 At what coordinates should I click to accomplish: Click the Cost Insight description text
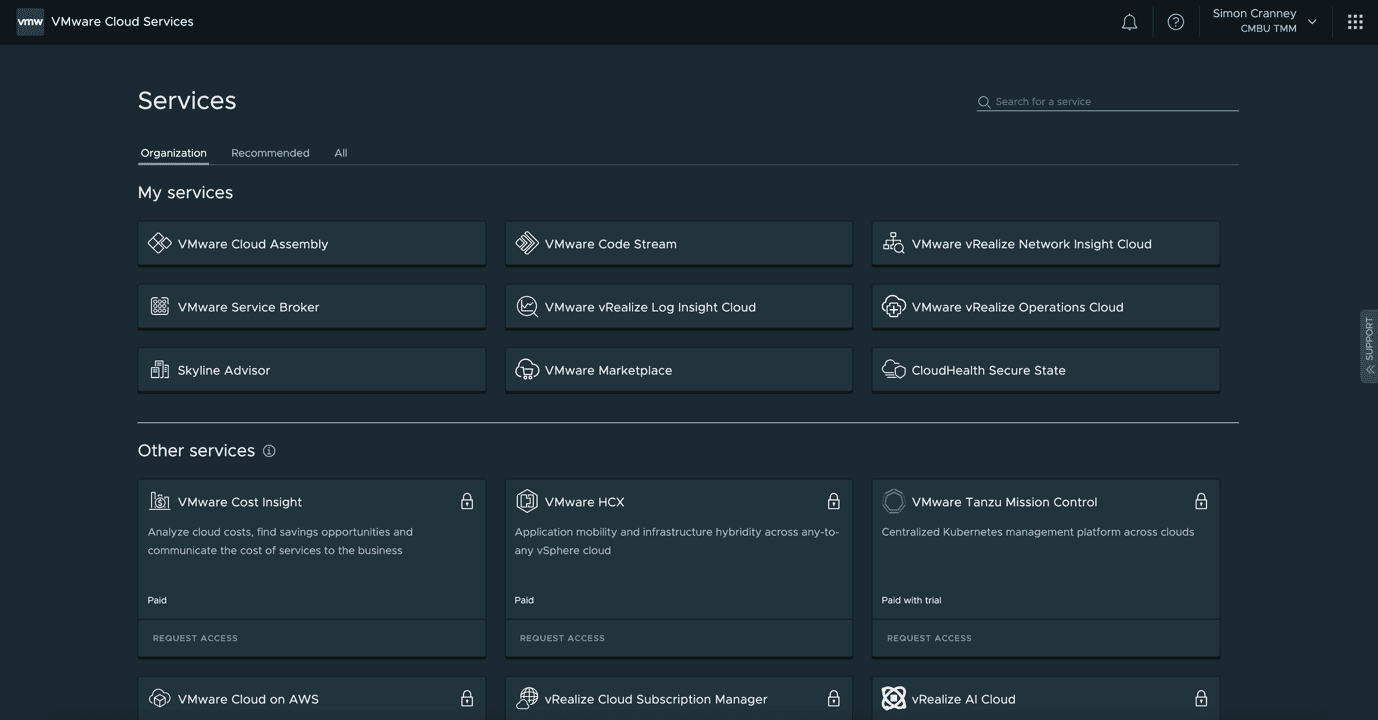click(x=280, y=541)
